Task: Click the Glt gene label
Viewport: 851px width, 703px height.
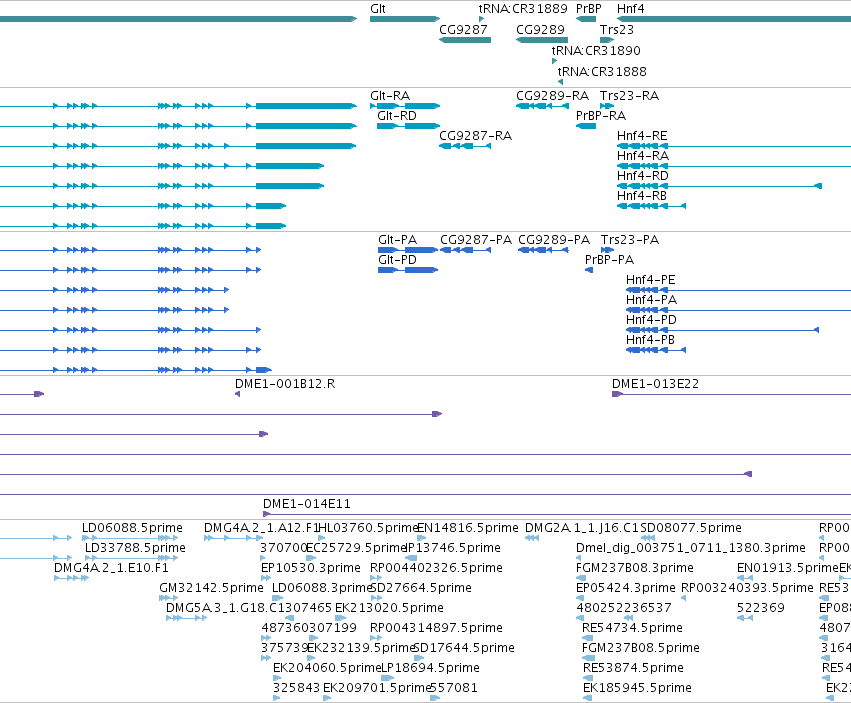Action: click(378, 9)
